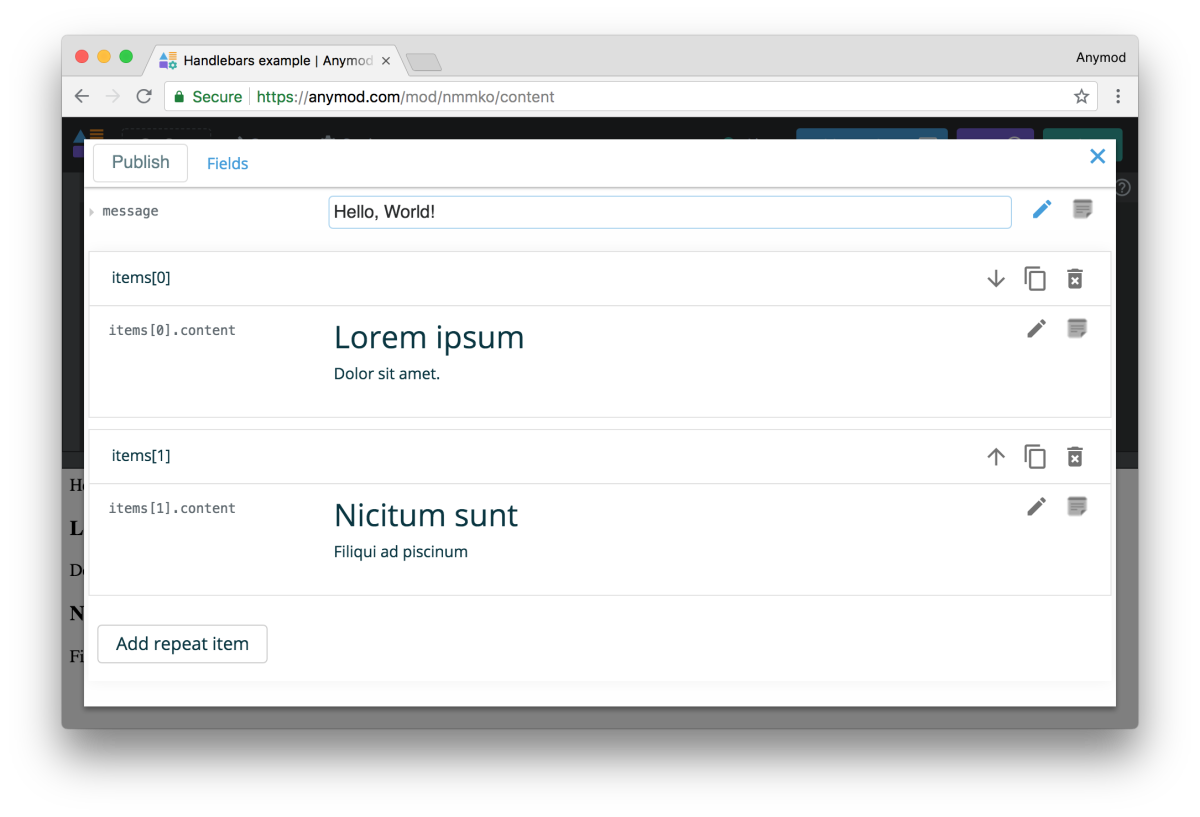Image resolution: width=1200 pixels, height=817 pixels.
Task: Reload the page in the browser
Action: pyautogui.click(x=144, y=97)
